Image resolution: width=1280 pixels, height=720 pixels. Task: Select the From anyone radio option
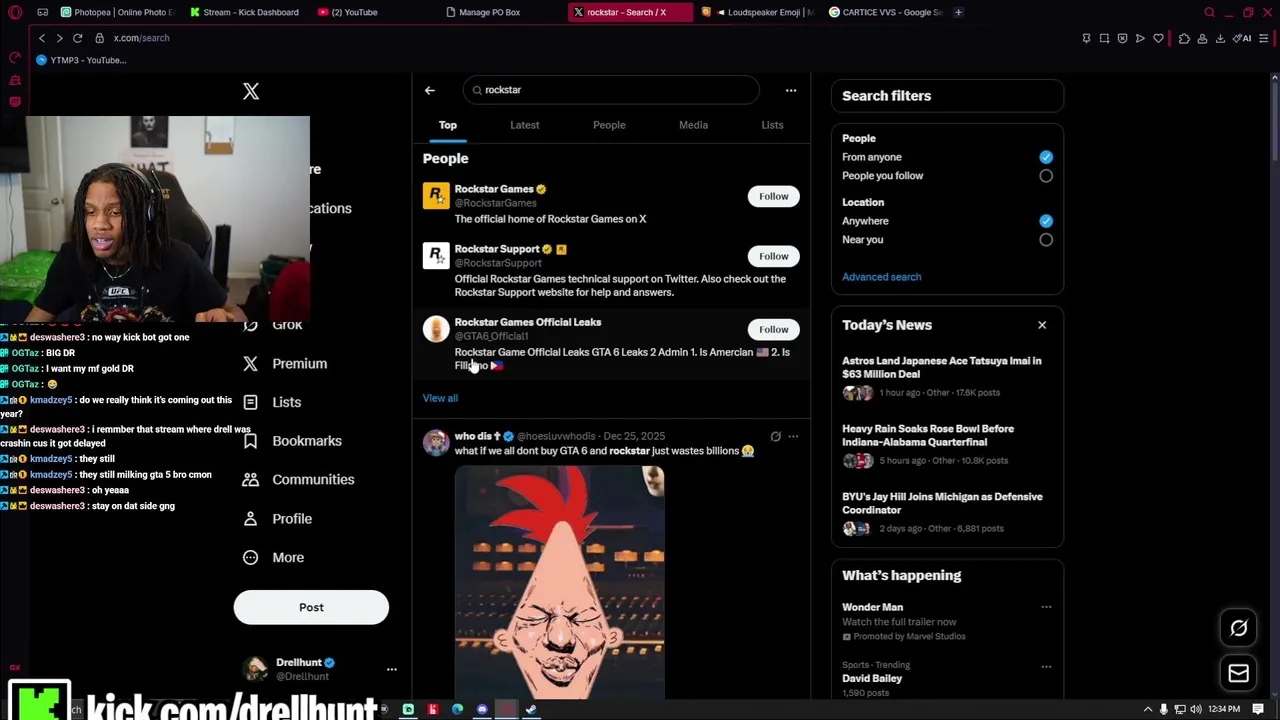(x=1046, y=157)
